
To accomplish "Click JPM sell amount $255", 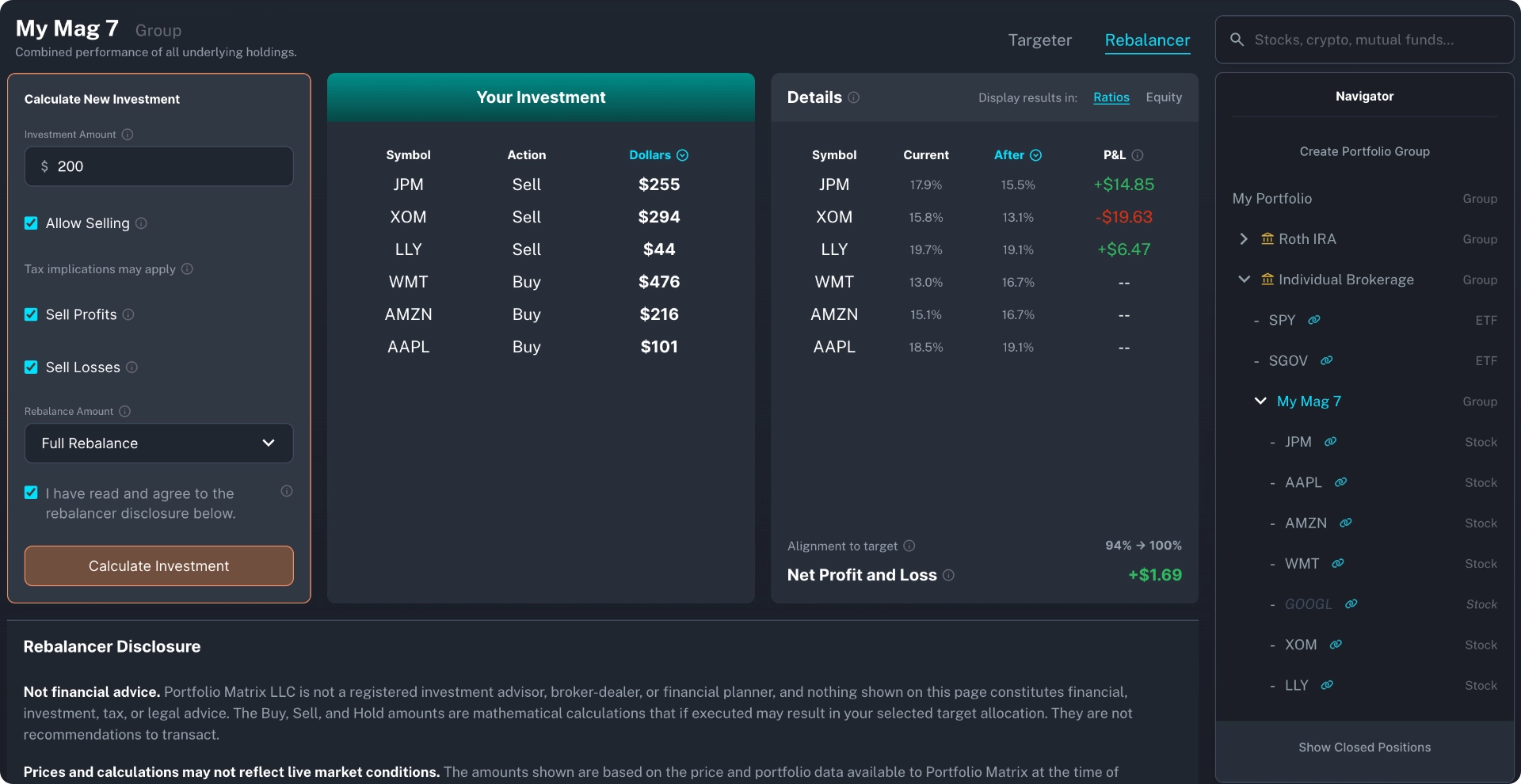I will pyautogui.click(x=659, y=185).
